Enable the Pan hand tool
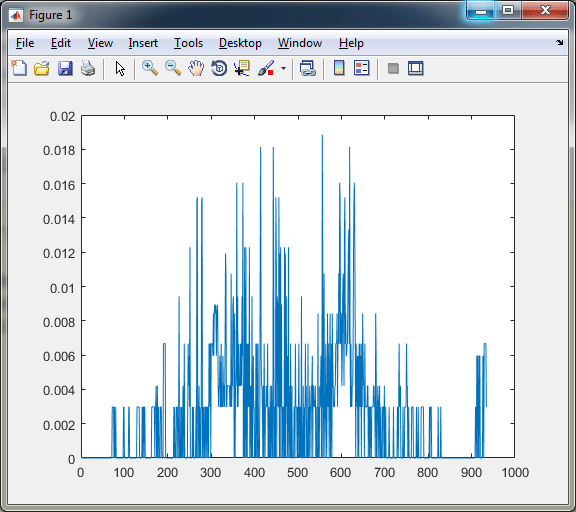576x512 pixels. (196, 68)
